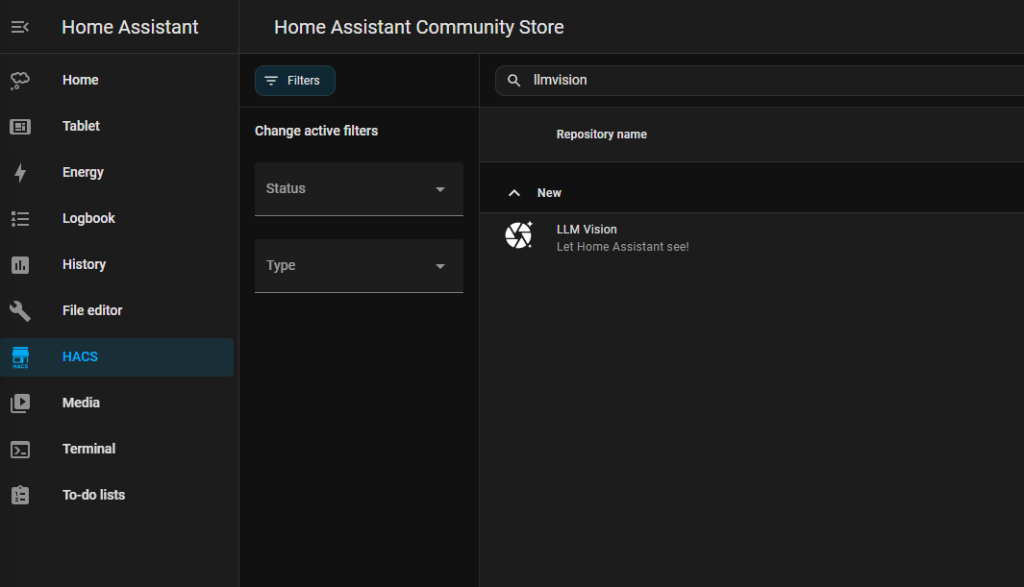Collapse the New group chevron

[x=514, y=193]
